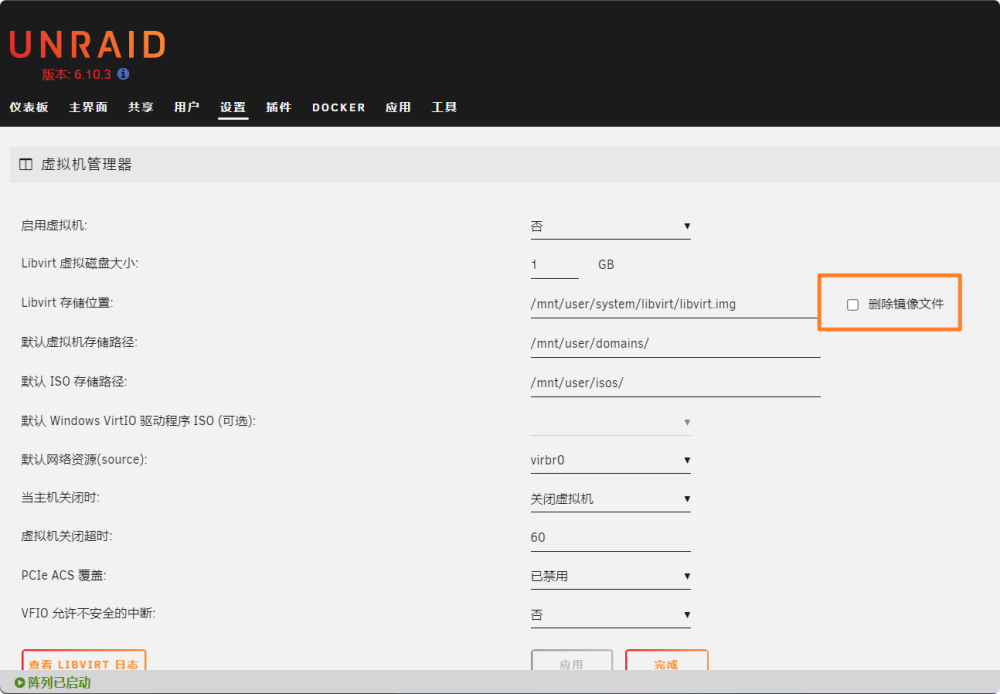1000x694 pixels.
Task: Click the UNRAID logo
Action: 87,45
